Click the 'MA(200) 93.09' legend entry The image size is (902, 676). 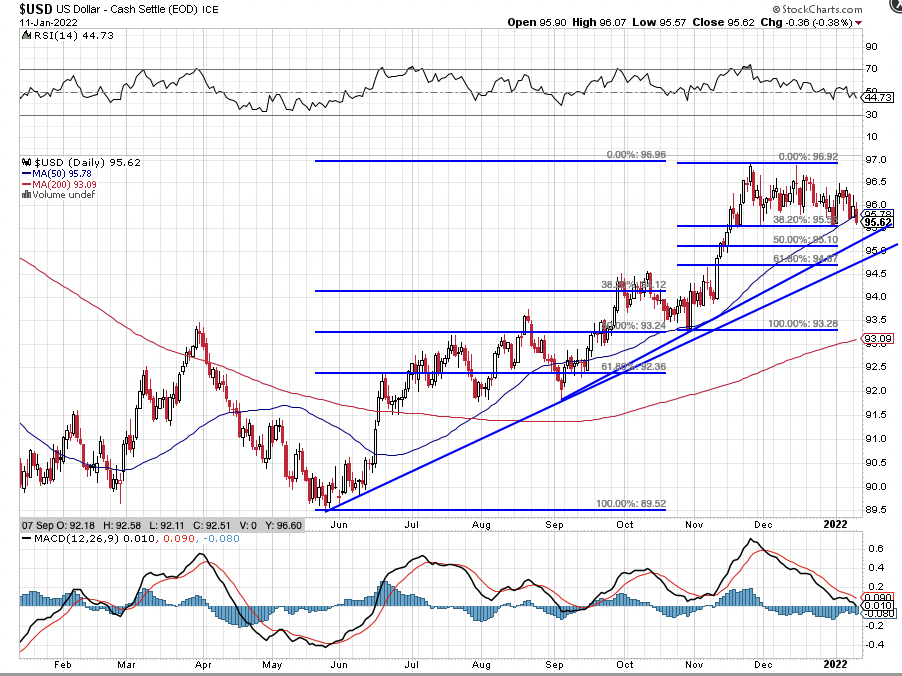(64, 184)
